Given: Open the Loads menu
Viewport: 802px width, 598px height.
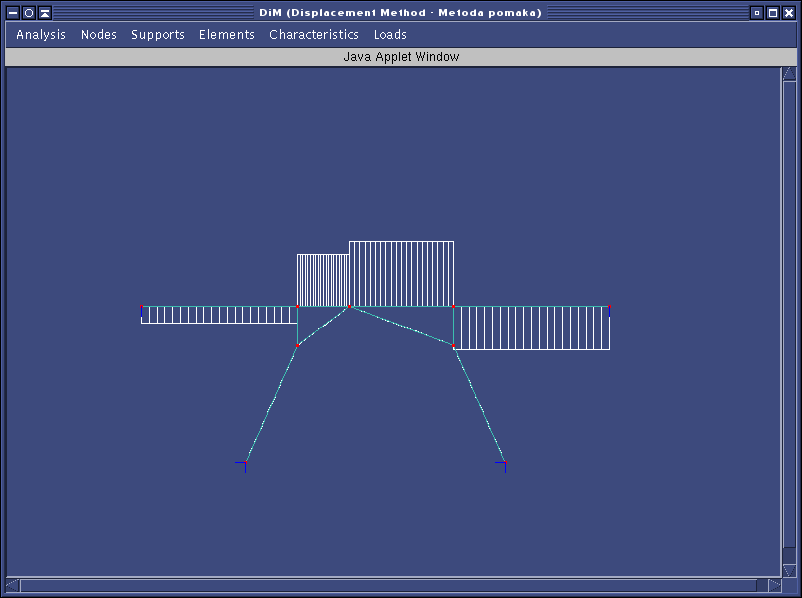Looking at the screenshot, I should [390, 35].
